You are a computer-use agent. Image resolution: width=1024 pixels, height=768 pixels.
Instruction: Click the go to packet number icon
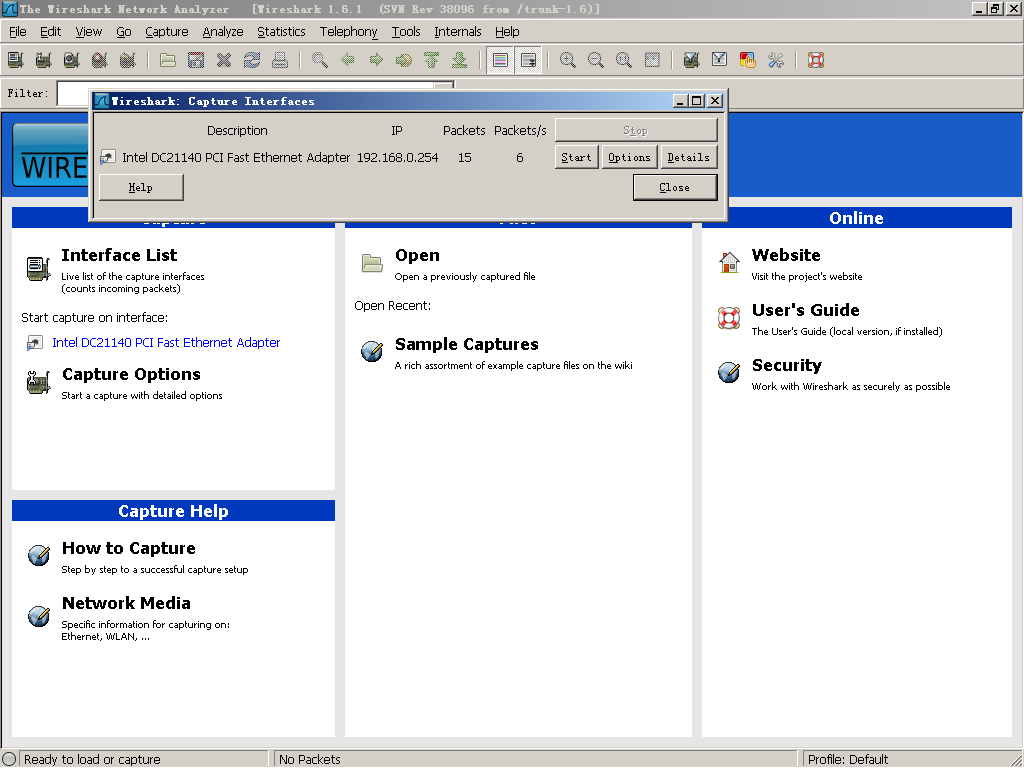pyautogui.click(x=404, y=60)
